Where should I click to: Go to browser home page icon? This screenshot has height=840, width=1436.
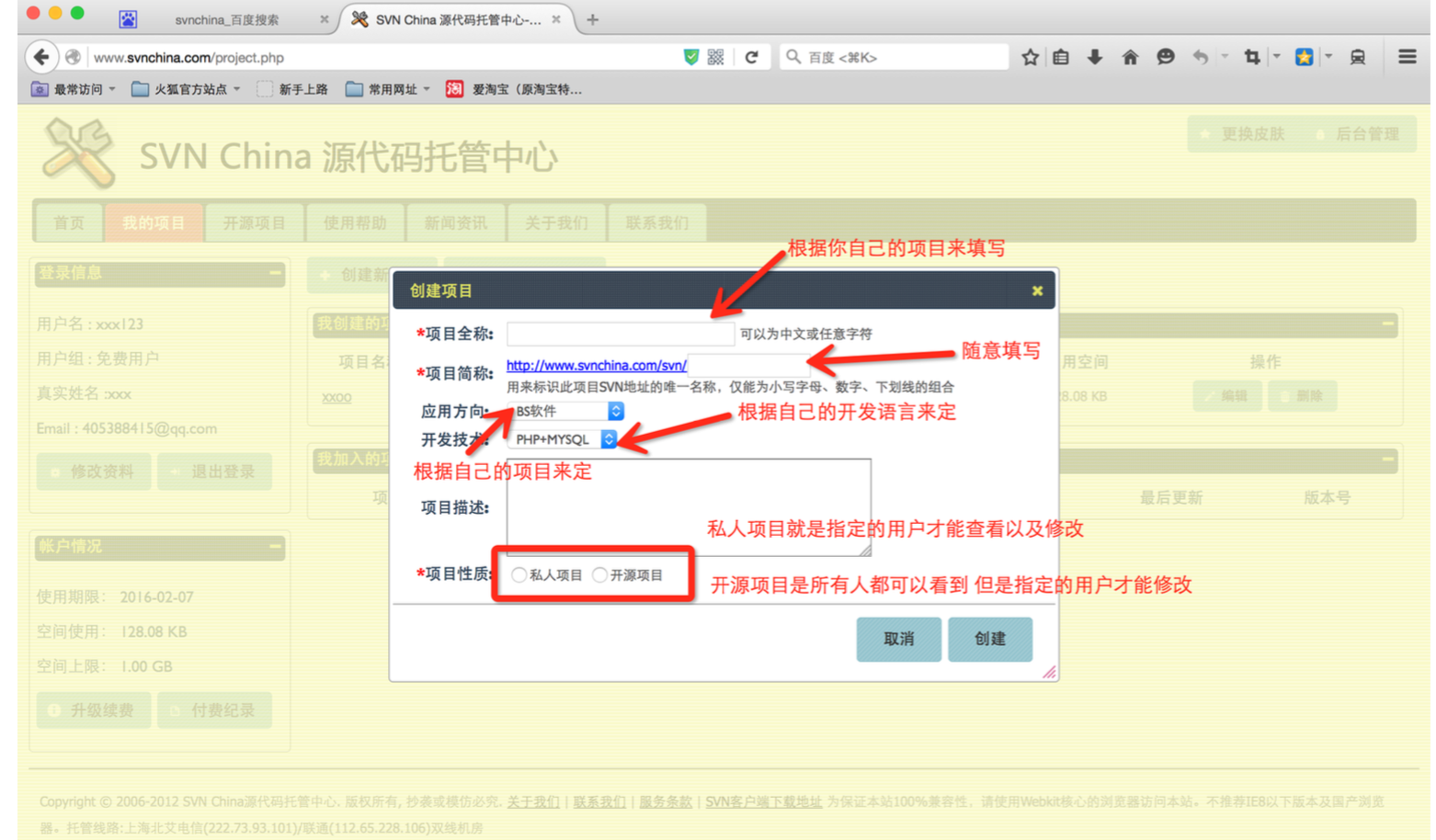(x=1130, y=57)
